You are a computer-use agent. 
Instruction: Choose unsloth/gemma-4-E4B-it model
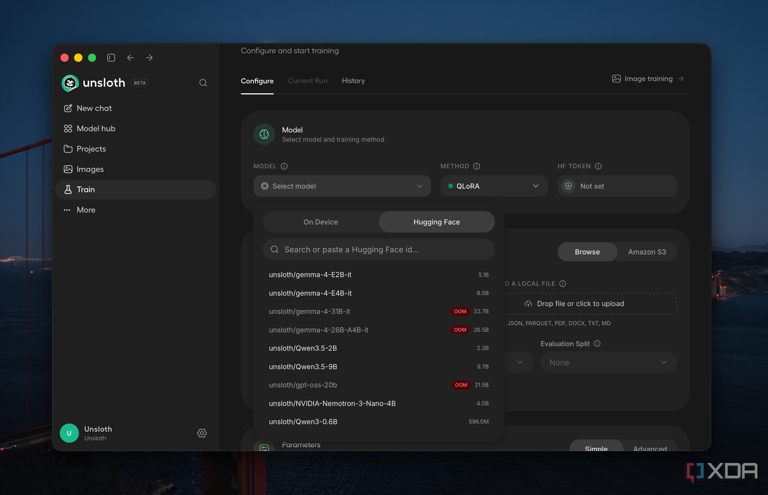point(379,293)
